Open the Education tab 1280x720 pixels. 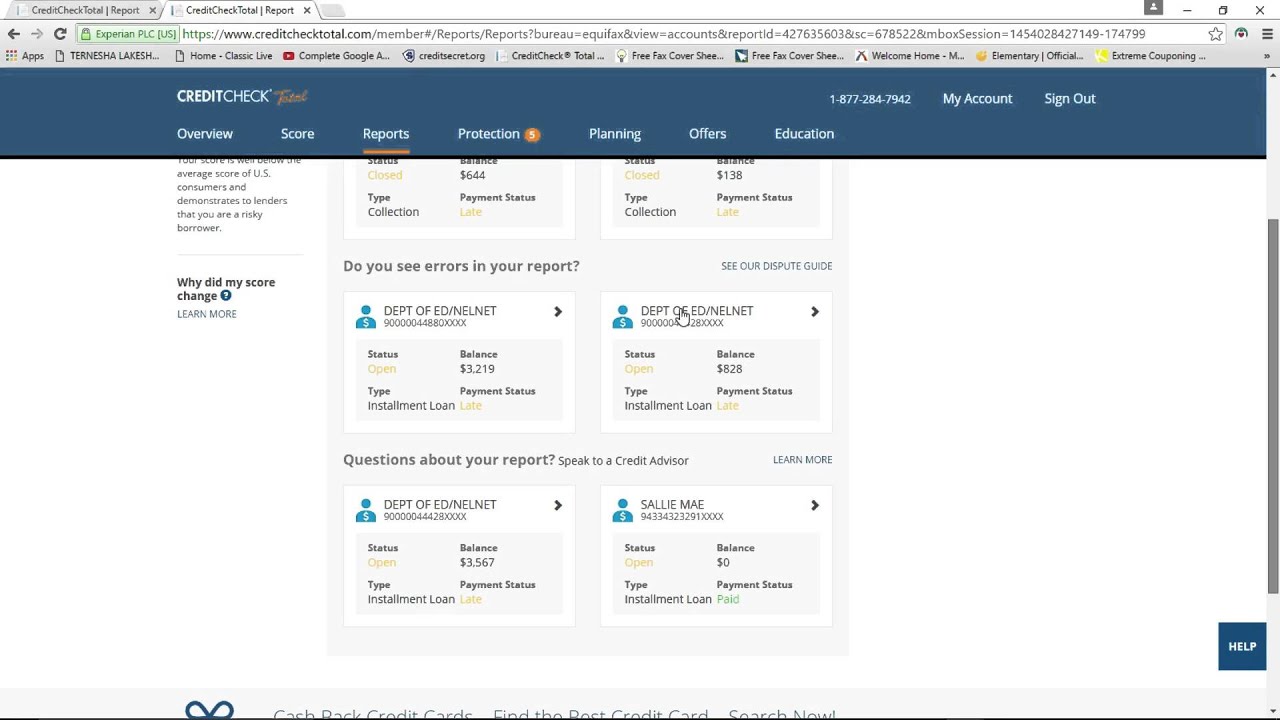(x=804, y=134)
